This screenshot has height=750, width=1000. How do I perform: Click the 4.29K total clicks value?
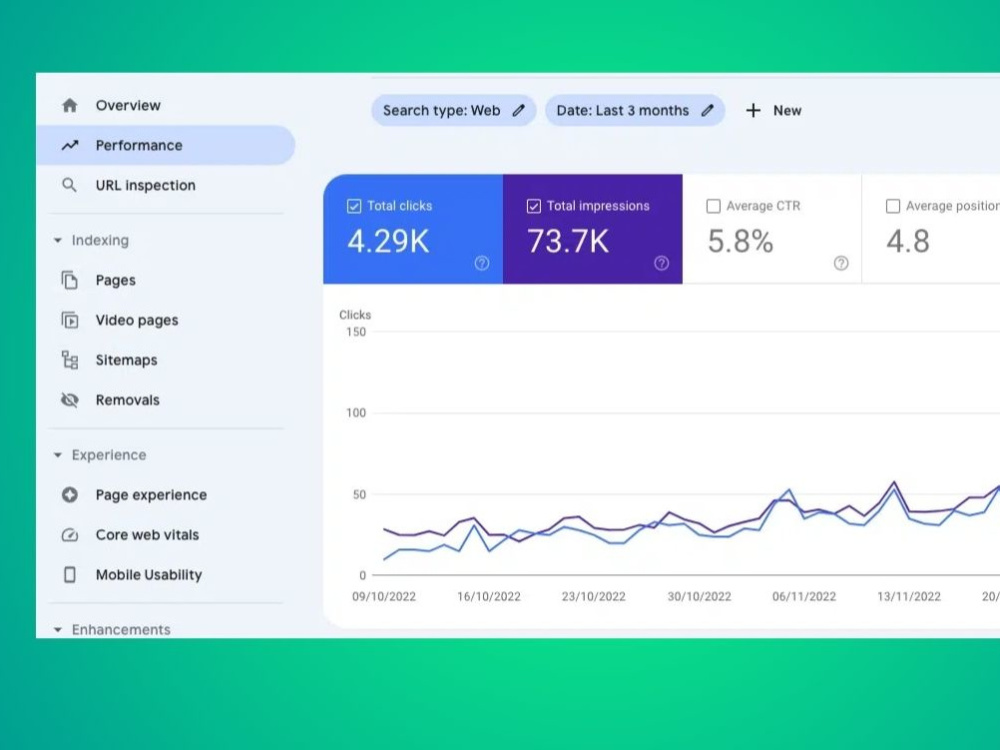coord(388,242)
